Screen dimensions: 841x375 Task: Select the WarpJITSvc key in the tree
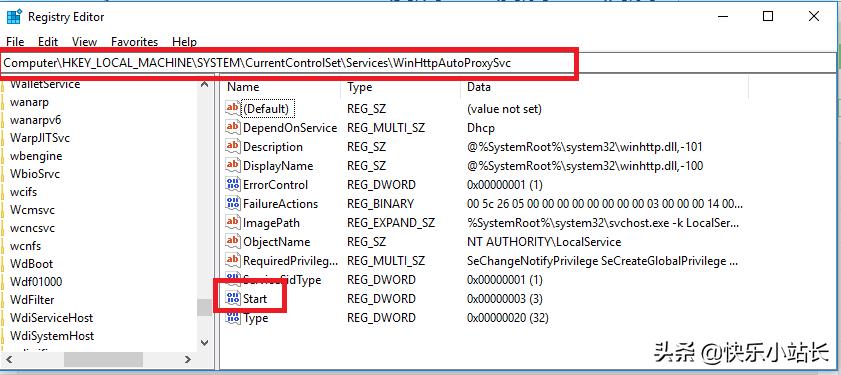point(40,138)
